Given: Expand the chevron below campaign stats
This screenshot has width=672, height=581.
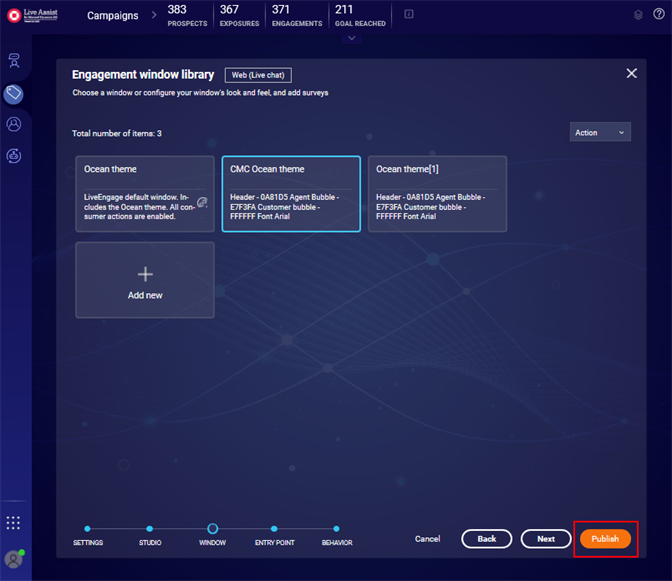Looking at the screenshot, I should 350,38.
